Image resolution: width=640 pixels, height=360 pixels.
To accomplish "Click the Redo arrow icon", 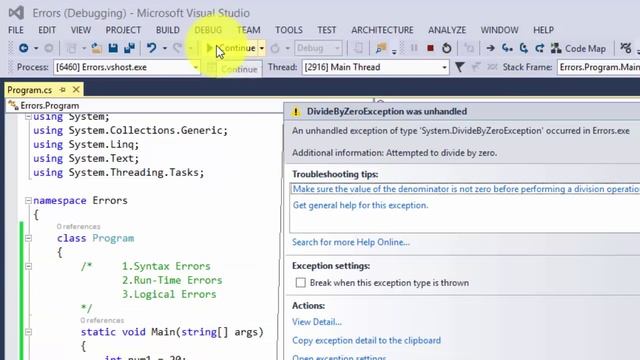I will pos(177,48).
